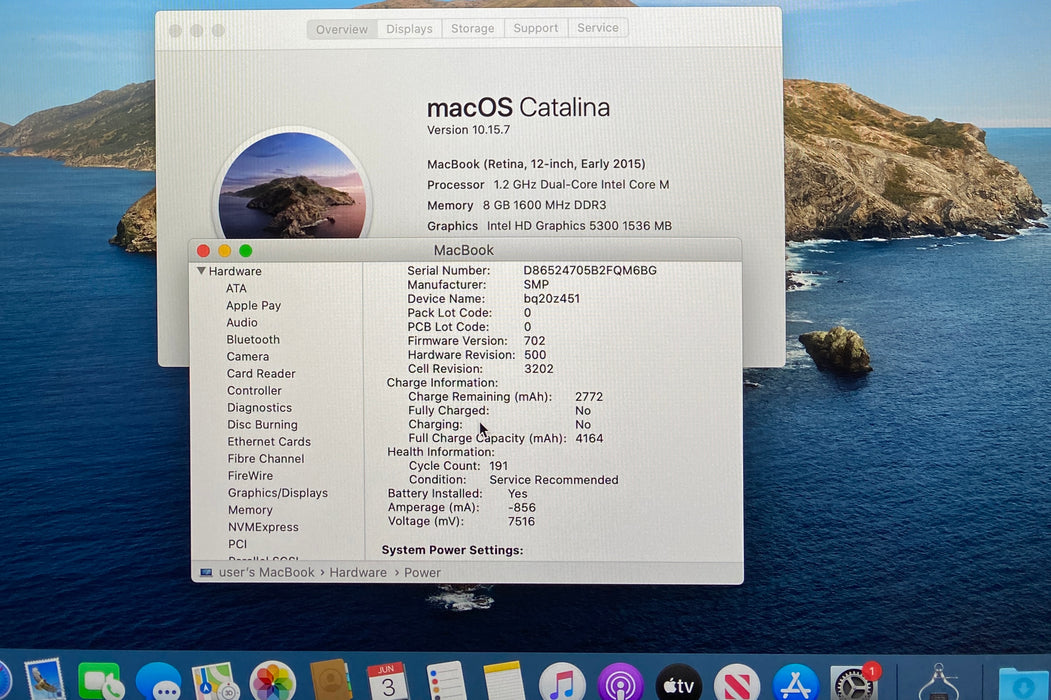Viewport: 1051px width, 700px height.
Task: Select FireWire in the Hardware list
Action: [x=250, y=476]
